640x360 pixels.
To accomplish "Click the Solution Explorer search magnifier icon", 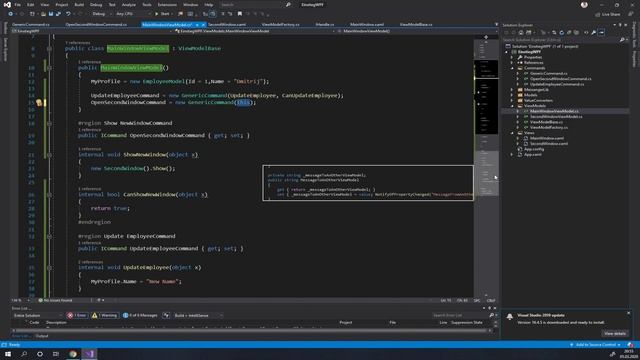I will coord(622,40).
